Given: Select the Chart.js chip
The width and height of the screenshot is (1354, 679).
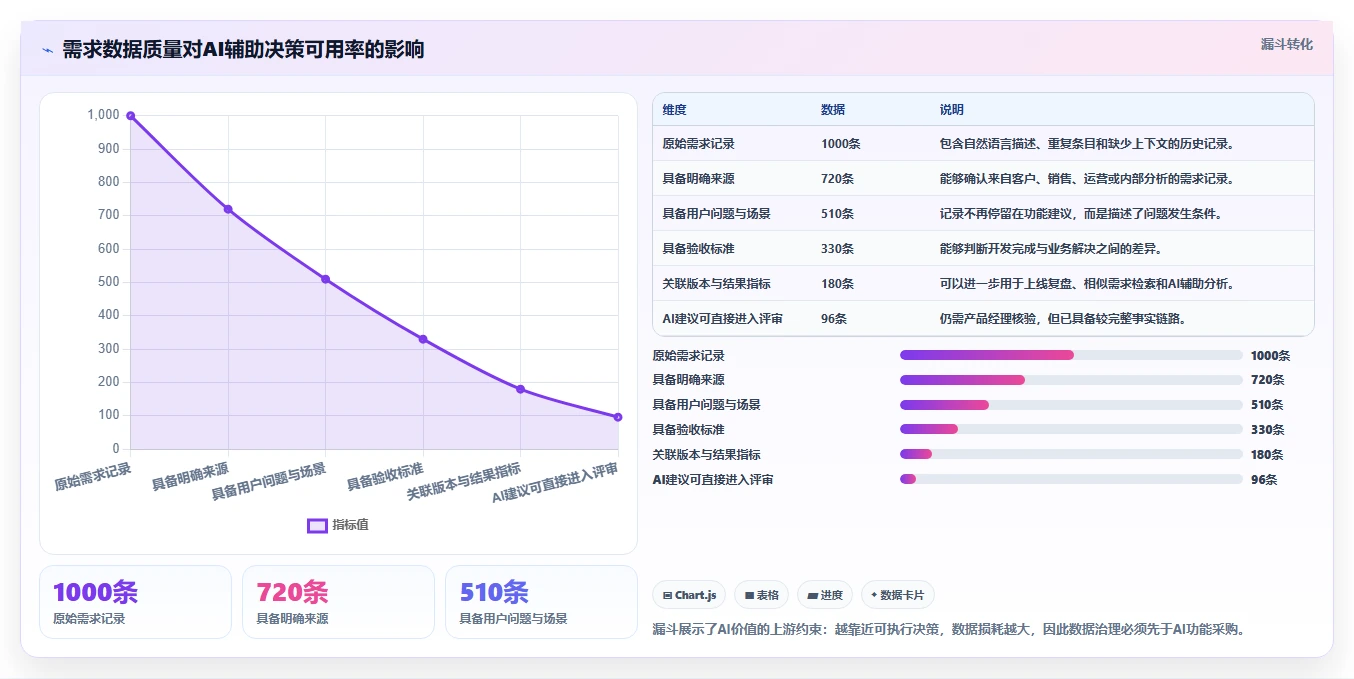Looking at the screenshot, I should [x=690, y=595].
